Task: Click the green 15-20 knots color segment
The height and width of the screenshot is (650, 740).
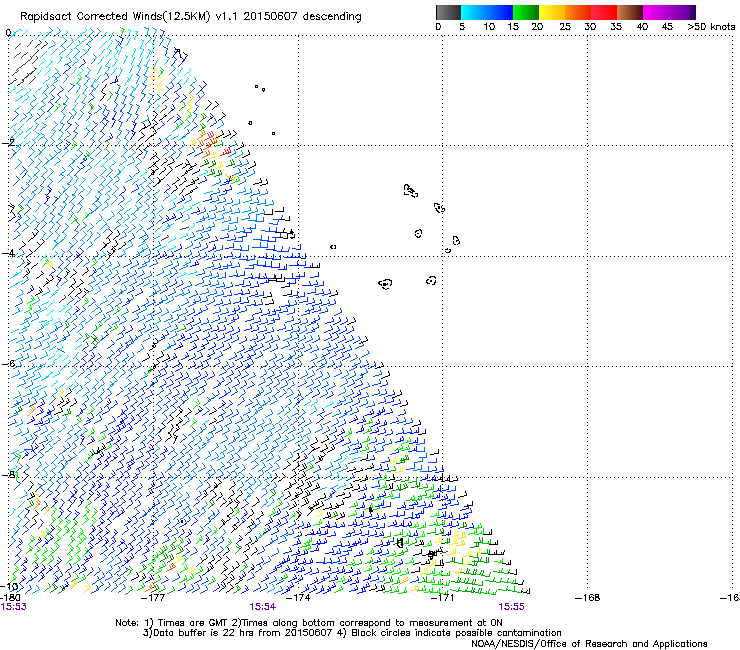Action: pos(526,12)
